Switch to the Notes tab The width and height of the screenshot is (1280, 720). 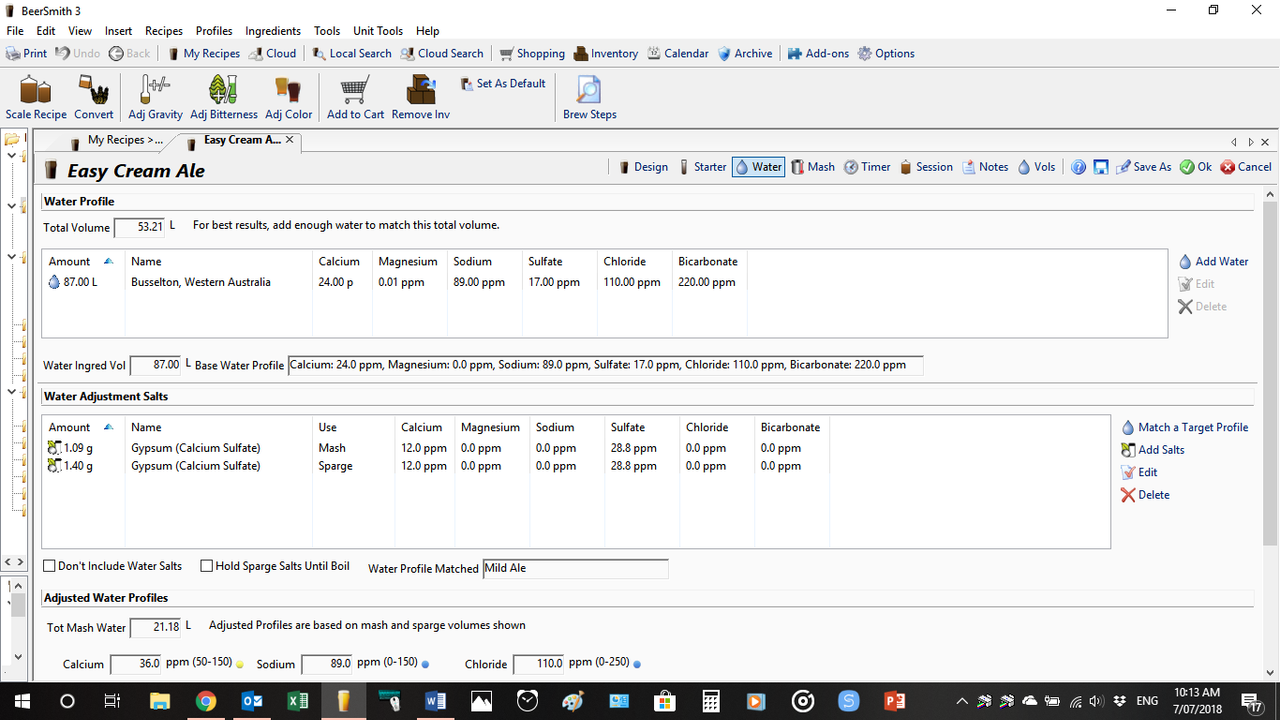click(986, 167)
